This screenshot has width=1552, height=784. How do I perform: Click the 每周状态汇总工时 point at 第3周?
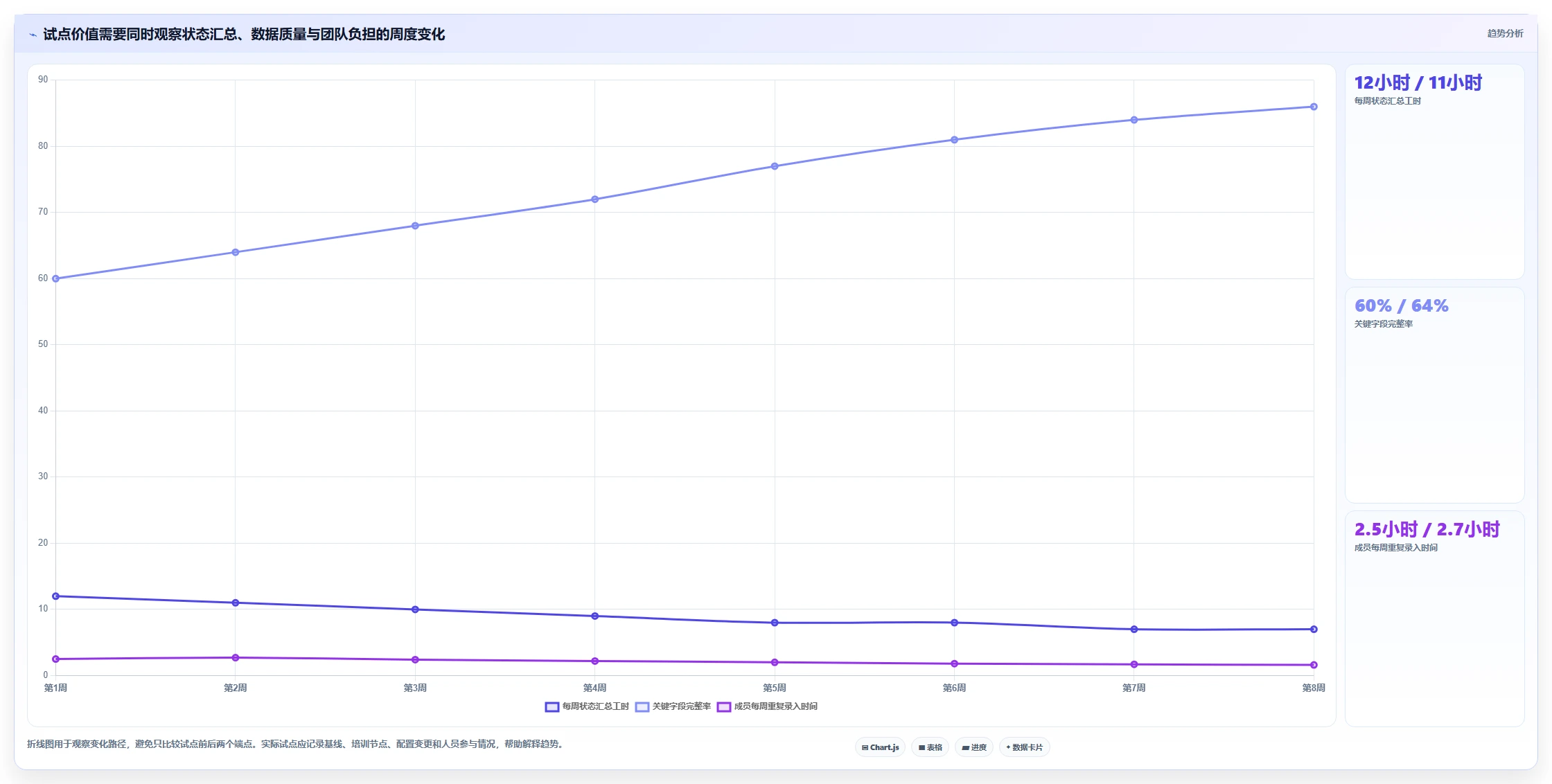pos(415,609)
